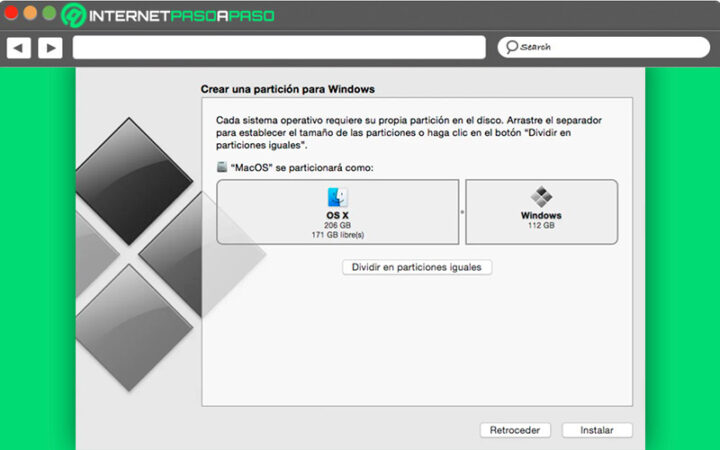
Task: Select the OS X partition box
Action: (x=338, y=212)
